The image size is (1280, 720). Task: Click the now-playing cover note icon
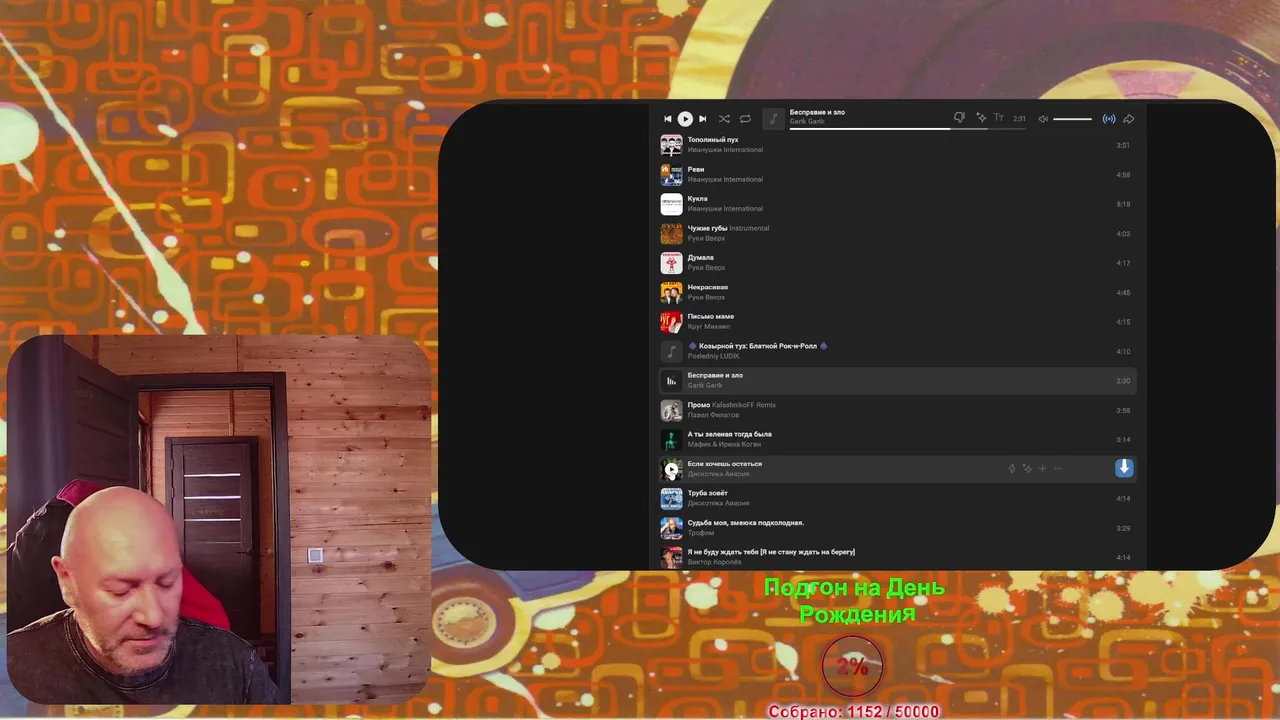point(773,119)
